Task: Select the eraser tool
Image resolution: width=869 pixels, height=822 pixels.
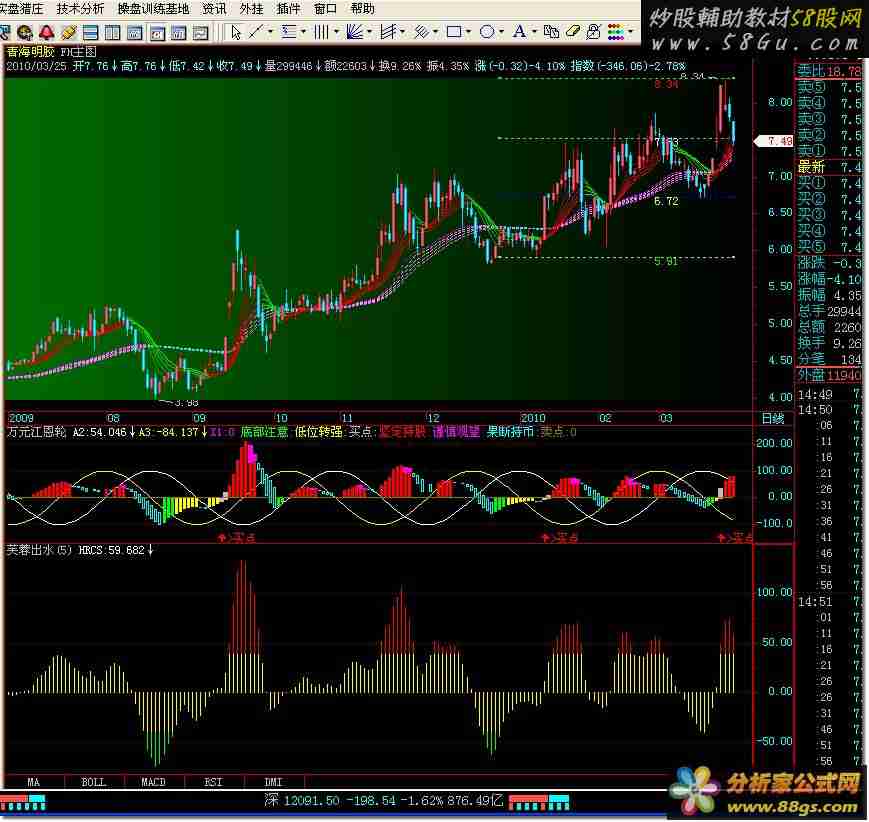Action: (572, 32)
